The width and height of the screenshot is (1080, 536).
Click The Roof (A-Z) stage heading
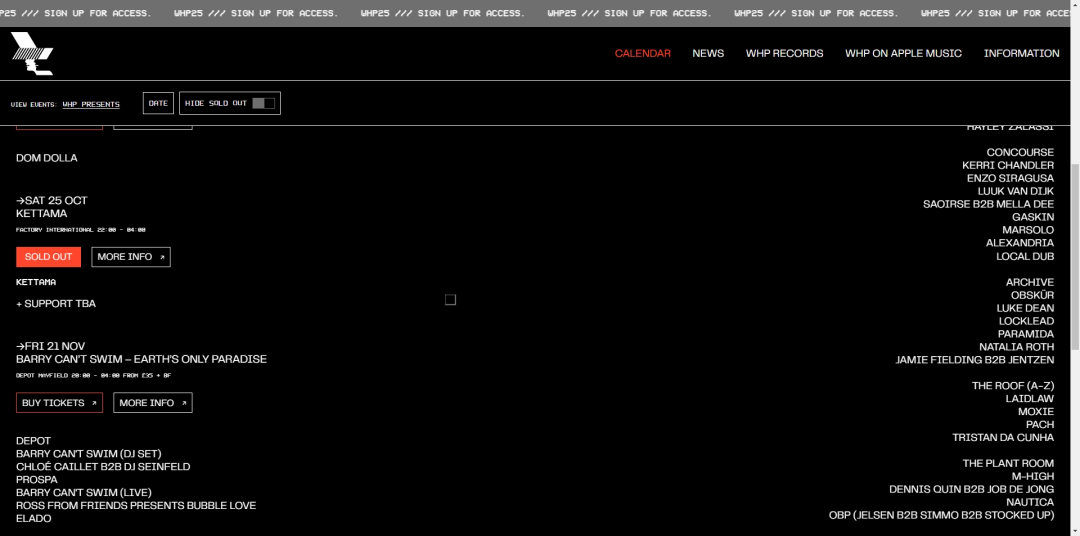click(x=1013, y=386)
